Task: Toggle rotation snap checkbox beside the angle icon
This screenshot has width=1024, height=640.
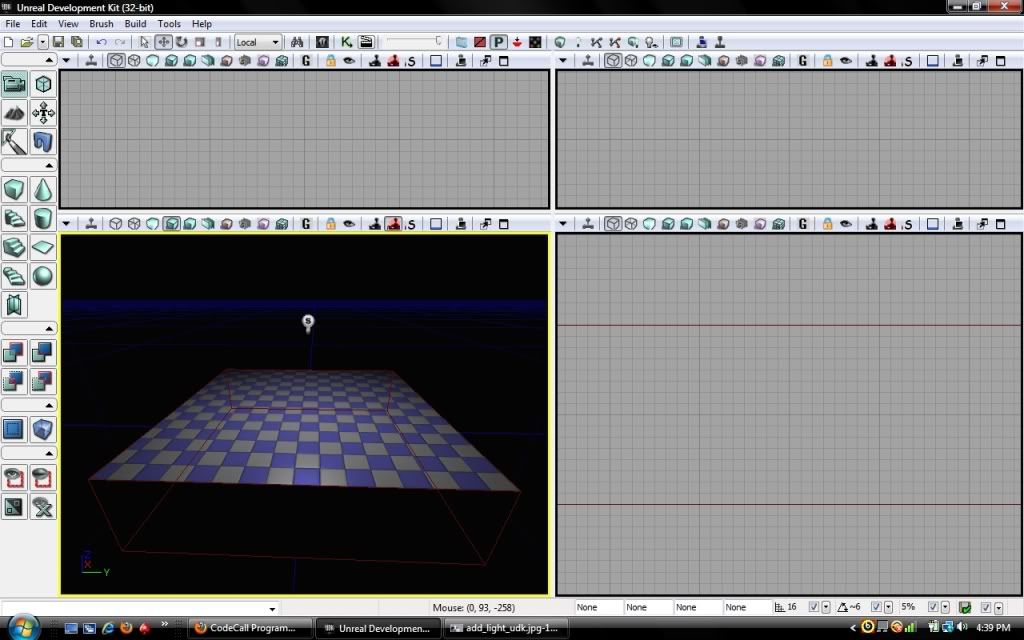Action: tap(876, 607)
